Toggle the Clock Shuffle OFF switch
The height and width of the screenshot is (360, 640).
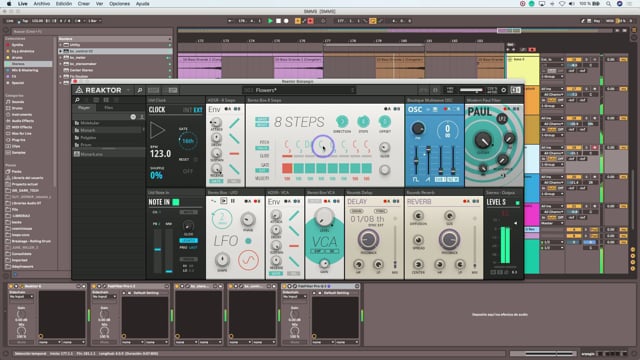[x=187, y=171]
